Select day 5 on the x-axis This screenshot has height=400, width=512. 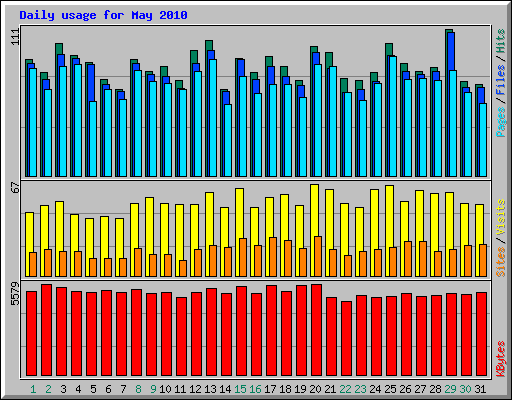tap(93, 389)
